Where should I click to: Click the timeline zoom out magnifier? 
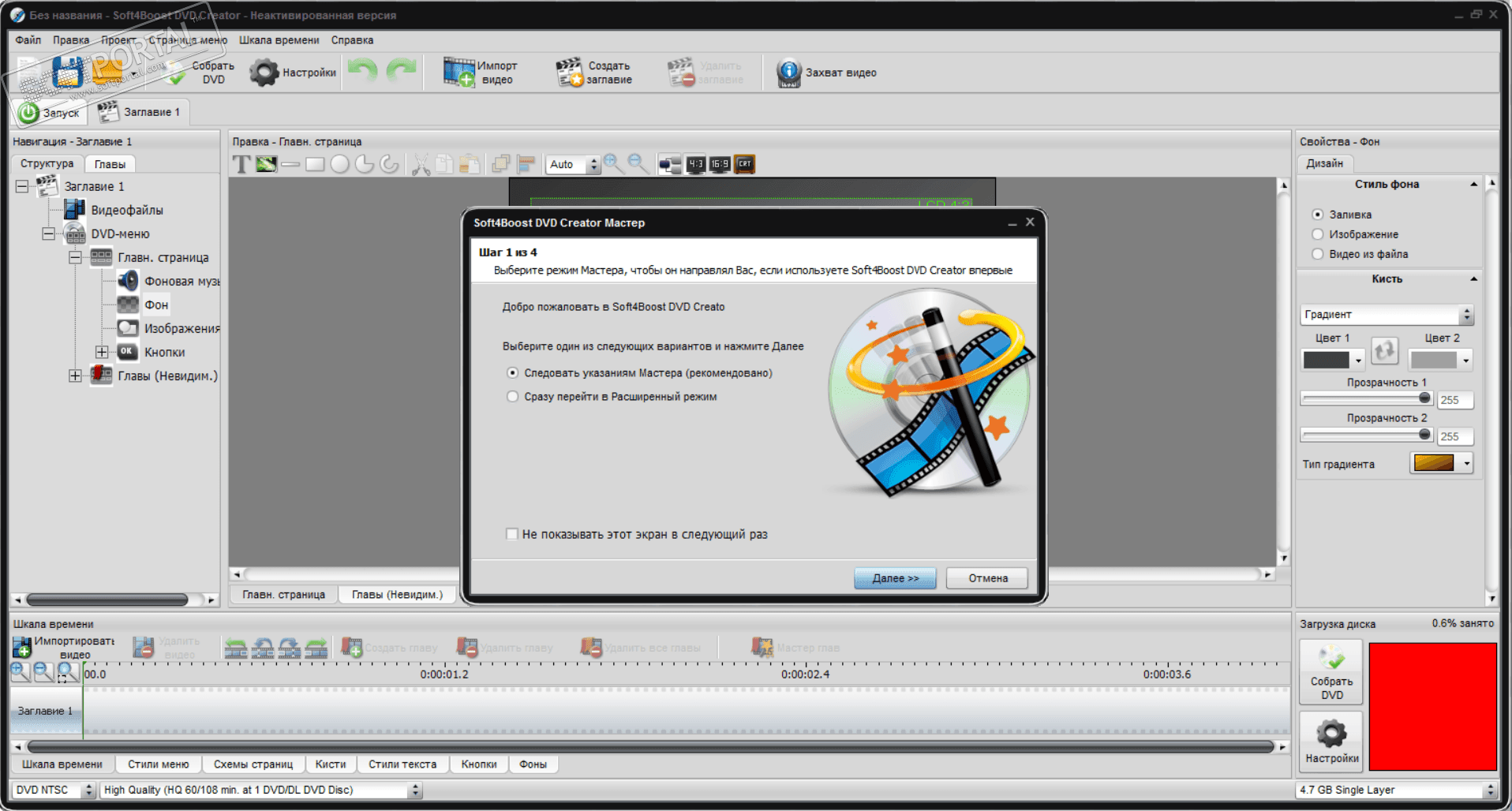pos(43,671)
